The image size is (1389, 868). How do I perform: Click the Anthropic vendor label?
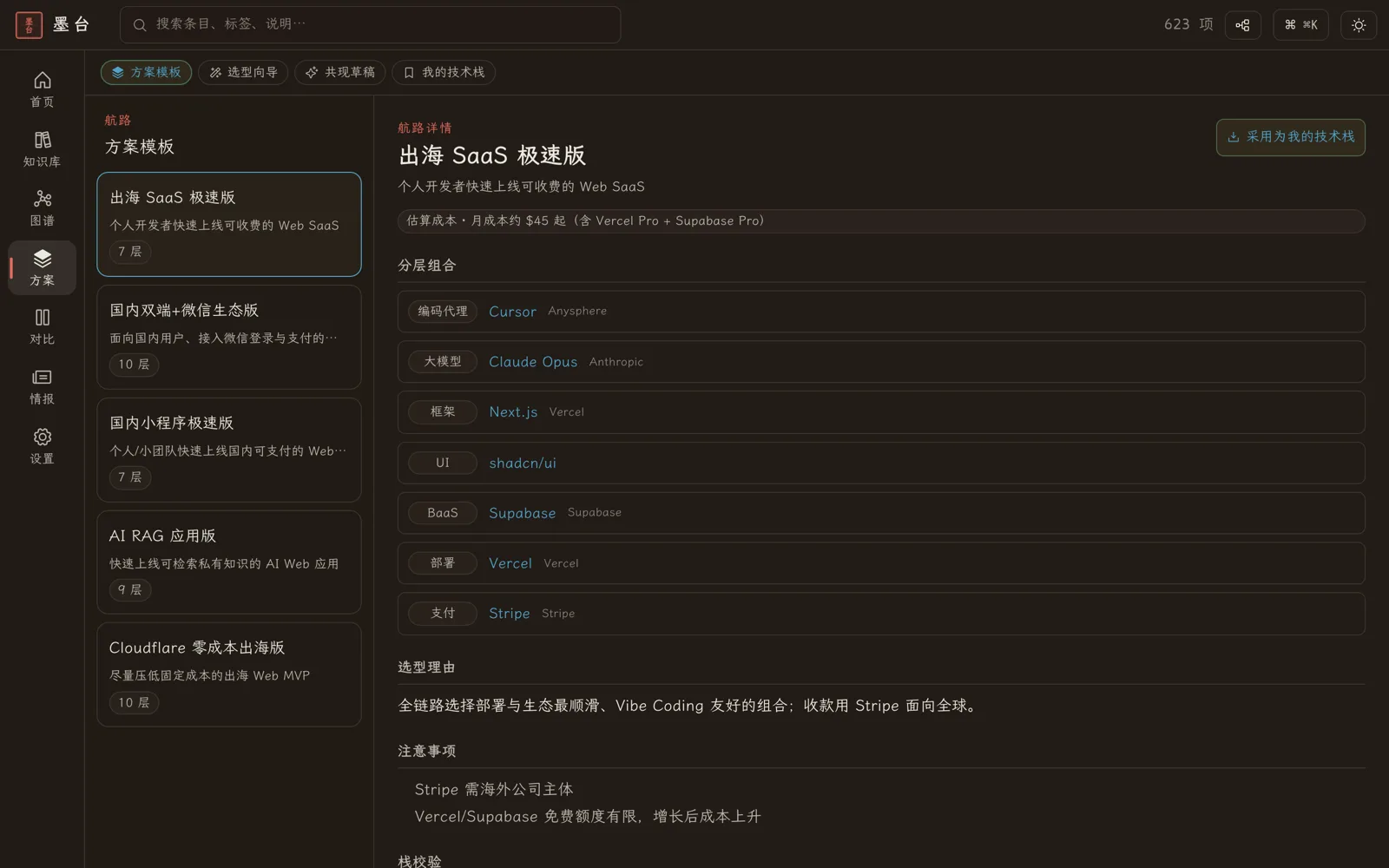point(616,362)
